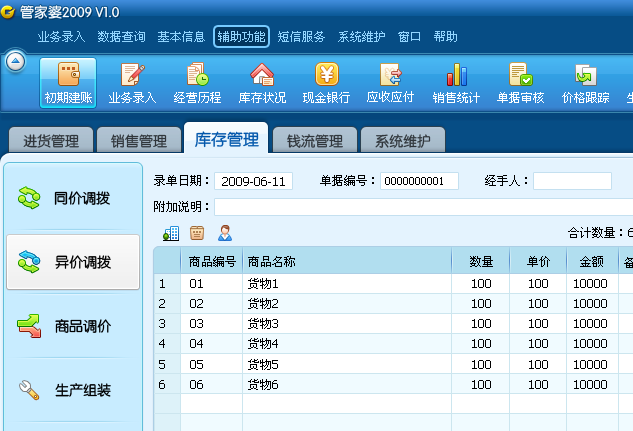Open the 帮助 menu
Image resolution: width=633 pixels, height=431 pixels.
click(x=445, y=37)
